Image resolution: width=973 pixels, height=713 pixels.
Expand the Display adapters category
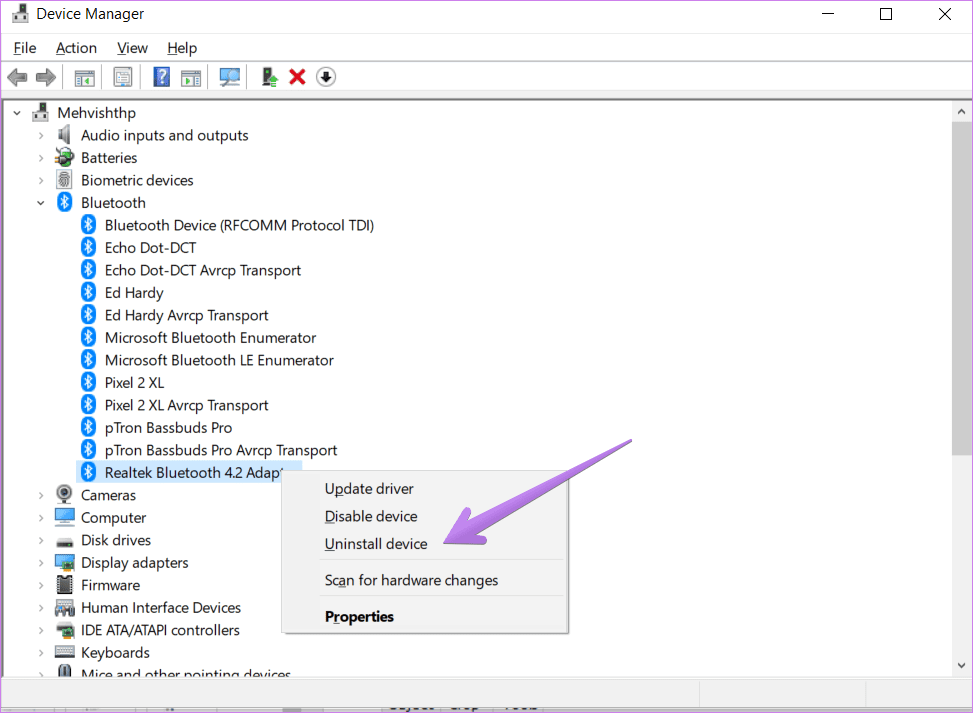click(x=41, y=563)
